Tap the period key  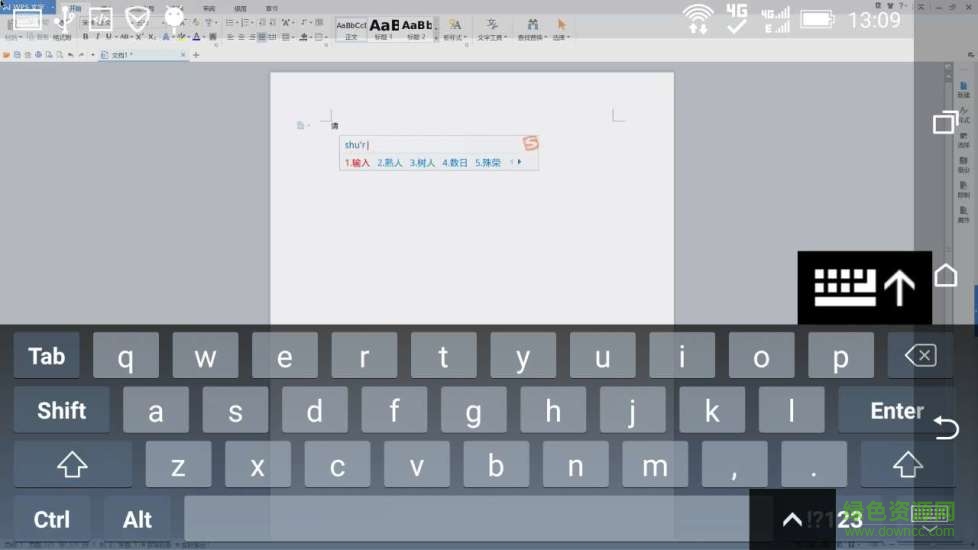pyautogui.click(x=814, y=465)
